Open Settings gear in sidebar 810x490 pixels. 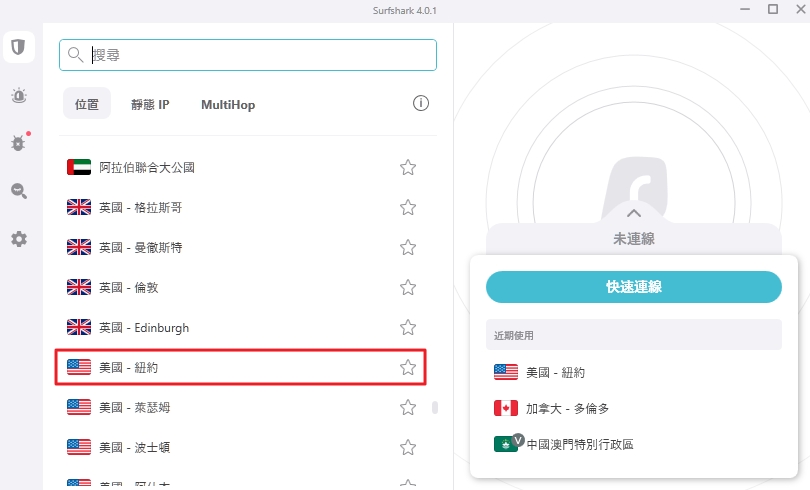pyautogui.click(x=19, y=239)
